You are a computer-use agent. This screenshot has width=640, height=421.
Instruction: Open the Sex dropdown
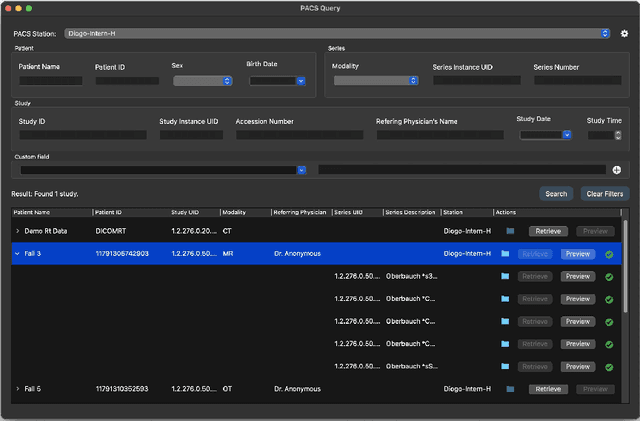[x=203, y=81]
